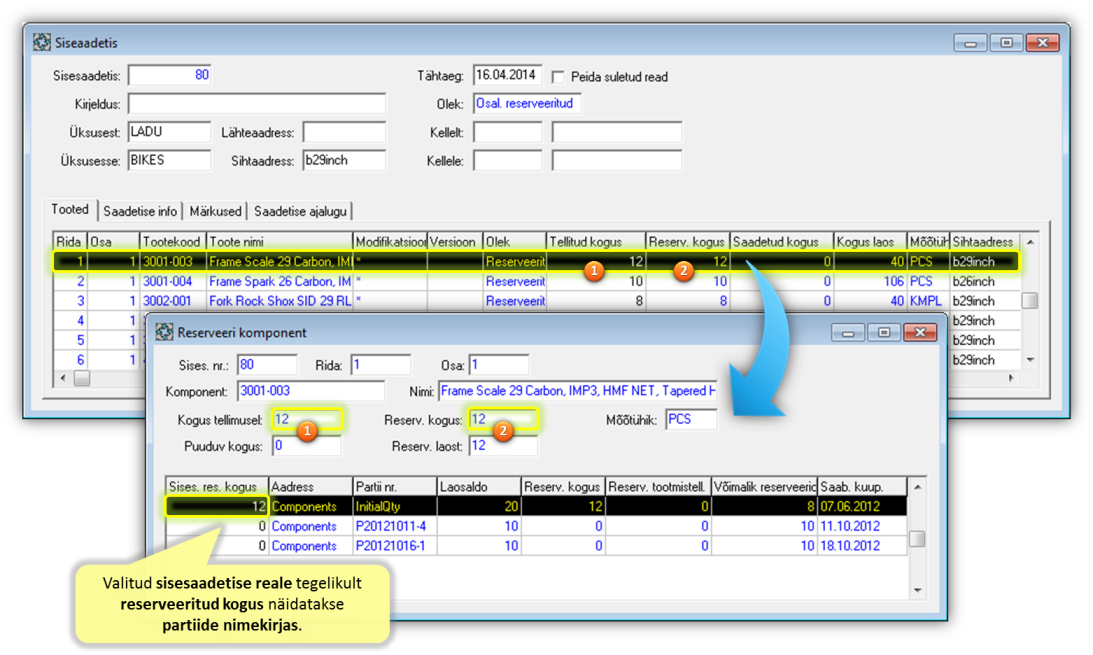Viewport: 1093px width, 655px height.
Task: Click the Lähteaadress input field
Action: click(x=344, y=132)
